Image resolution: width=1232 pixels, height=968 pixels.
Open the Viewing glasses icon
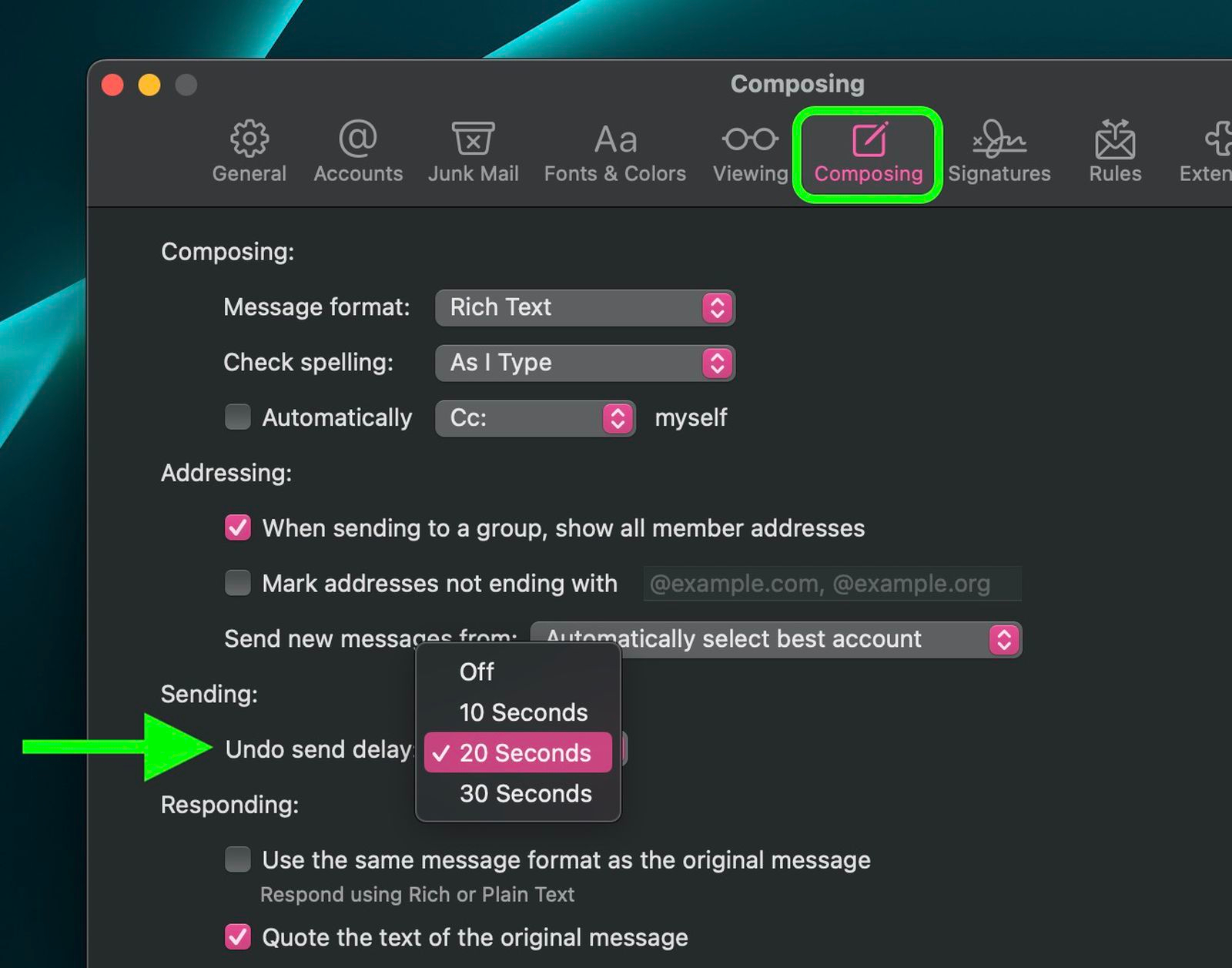(750, 139)
